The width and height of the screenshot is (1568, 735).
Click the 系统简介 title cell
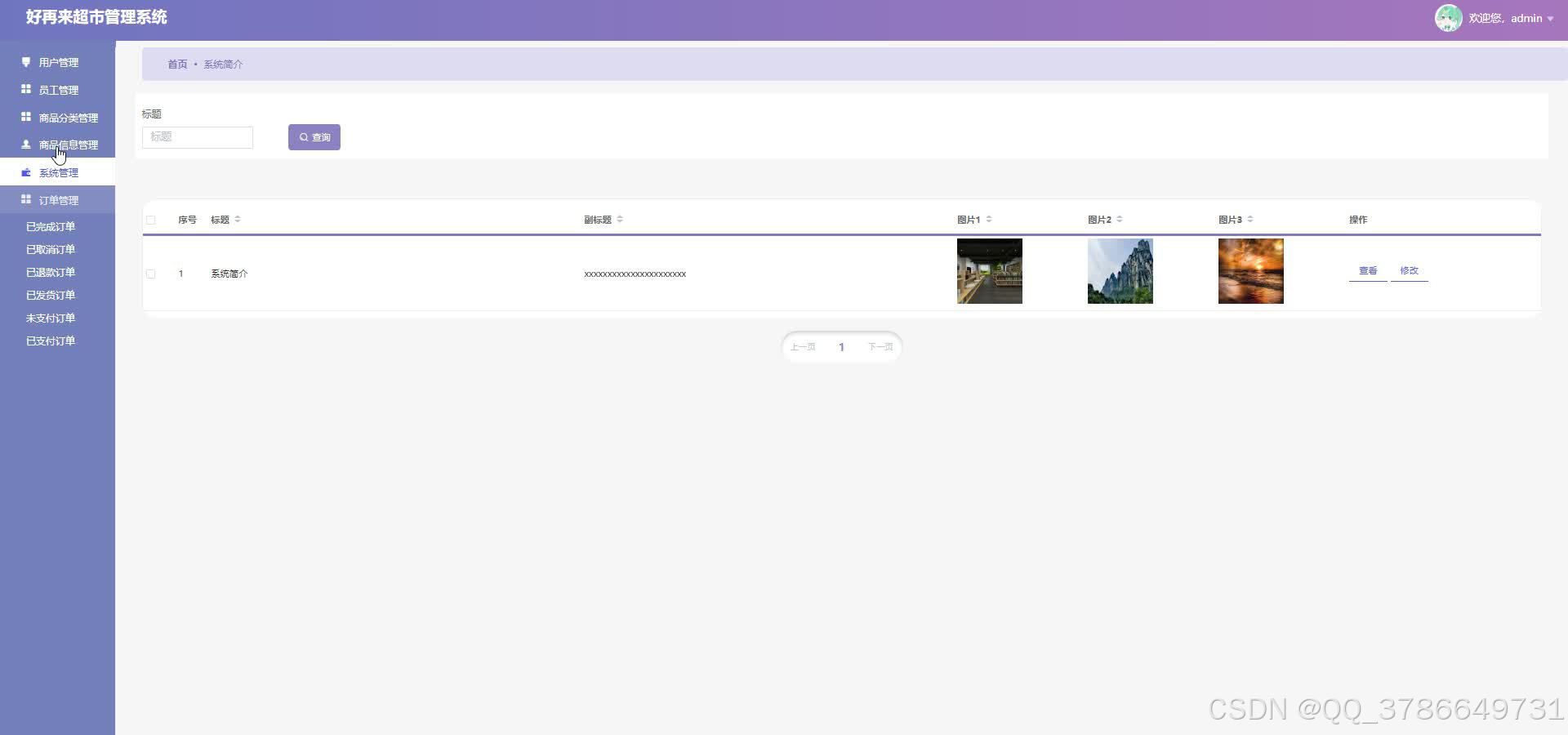tap(229, 274)
